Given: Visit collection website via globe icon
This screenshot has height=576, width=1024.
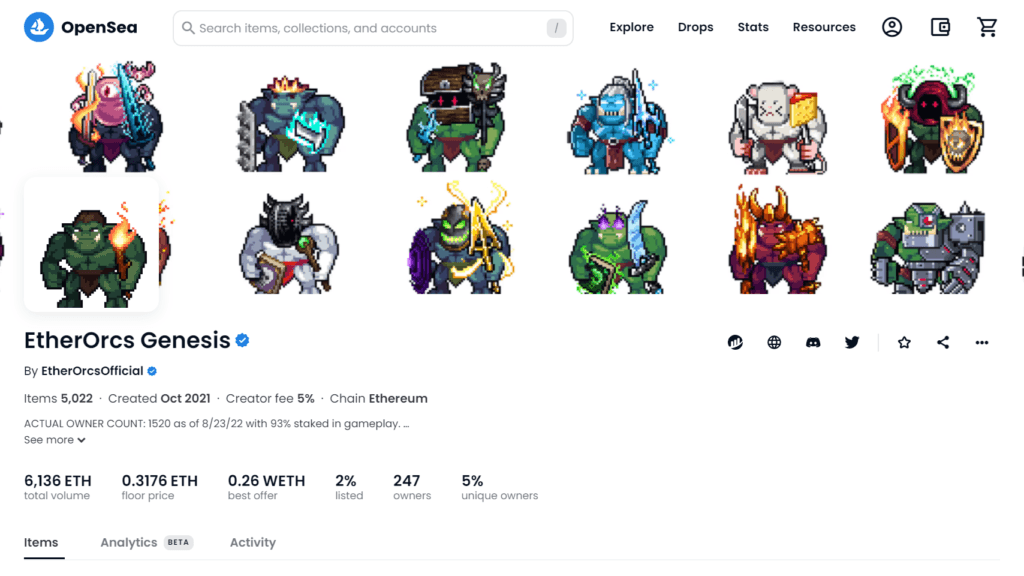Looking at the screenshot, I should (x=774, y=342).
